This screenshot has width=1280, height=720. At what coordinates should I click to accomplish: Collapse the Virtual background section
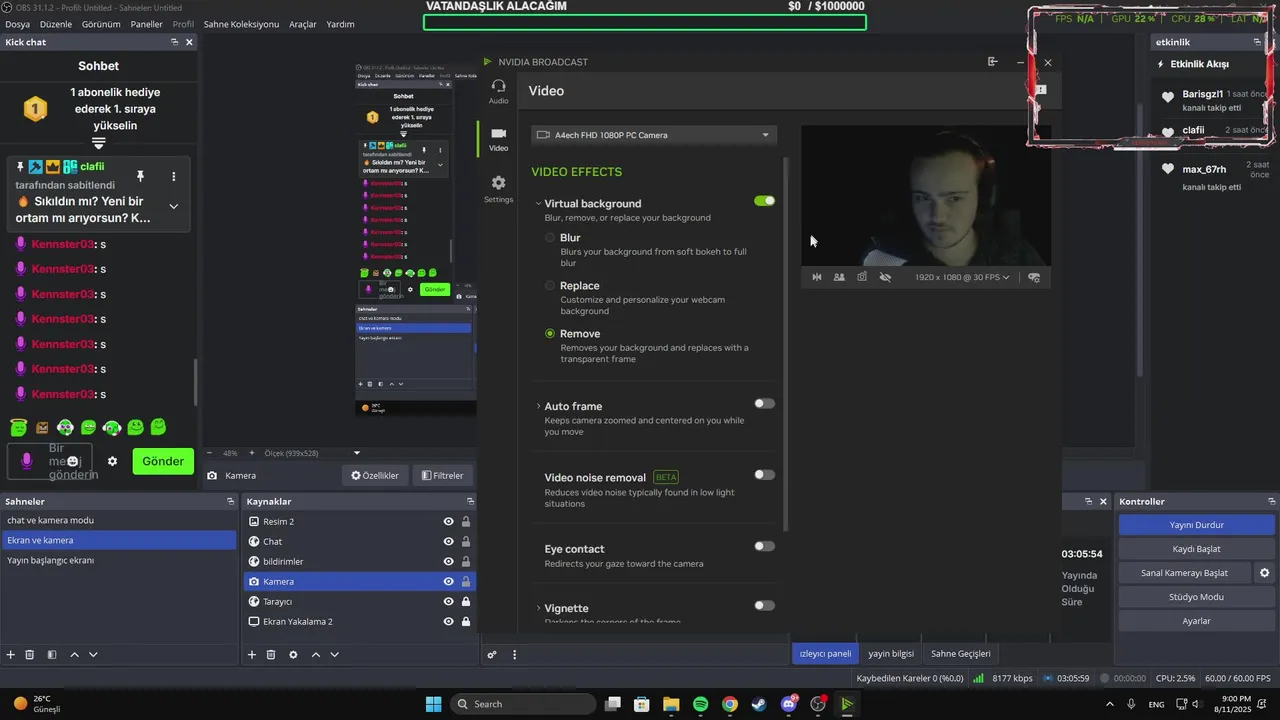point(538,203)
